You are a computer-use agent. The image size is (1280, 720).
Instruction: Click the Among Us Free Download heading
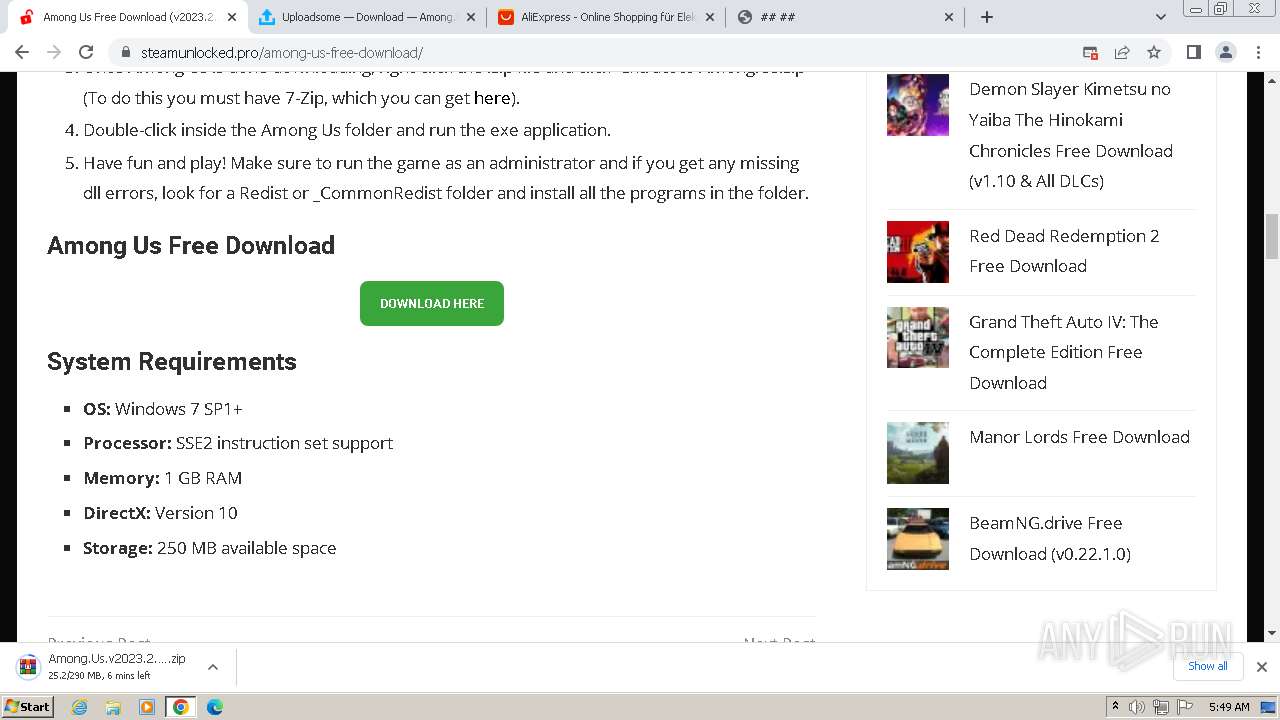pyautogui.click(x=191, y=245)
